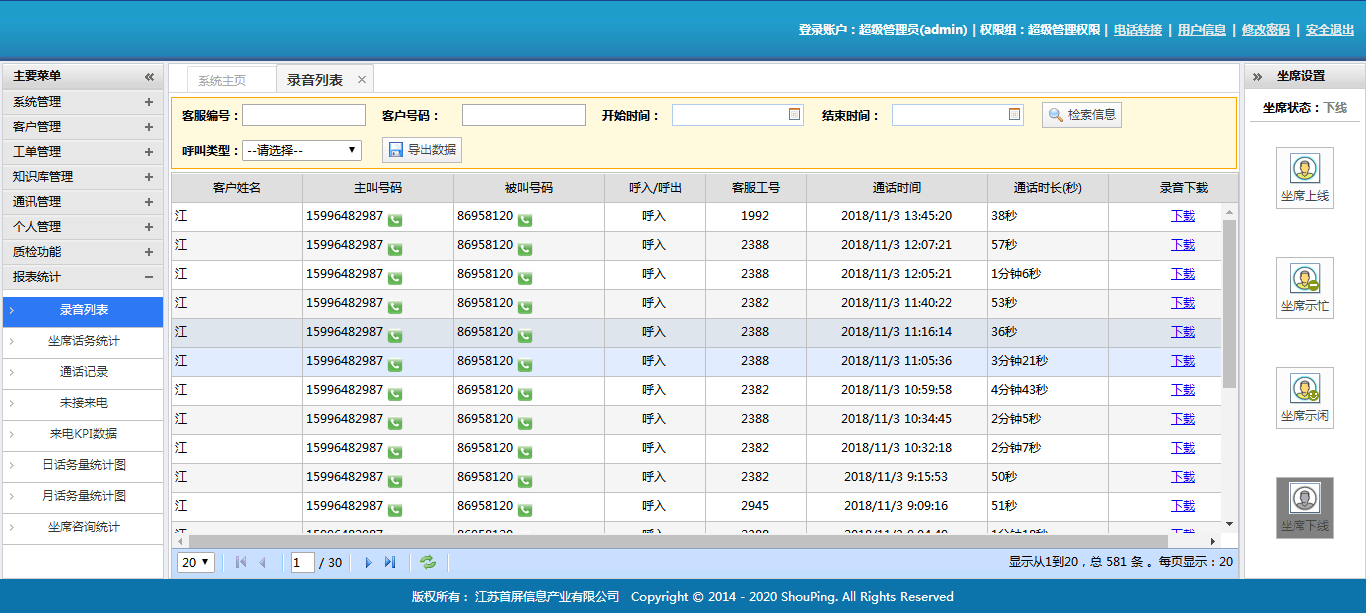Open 月话务量统计图 menu item
The width and height of the screenshot is (1366, 613).
83,496
